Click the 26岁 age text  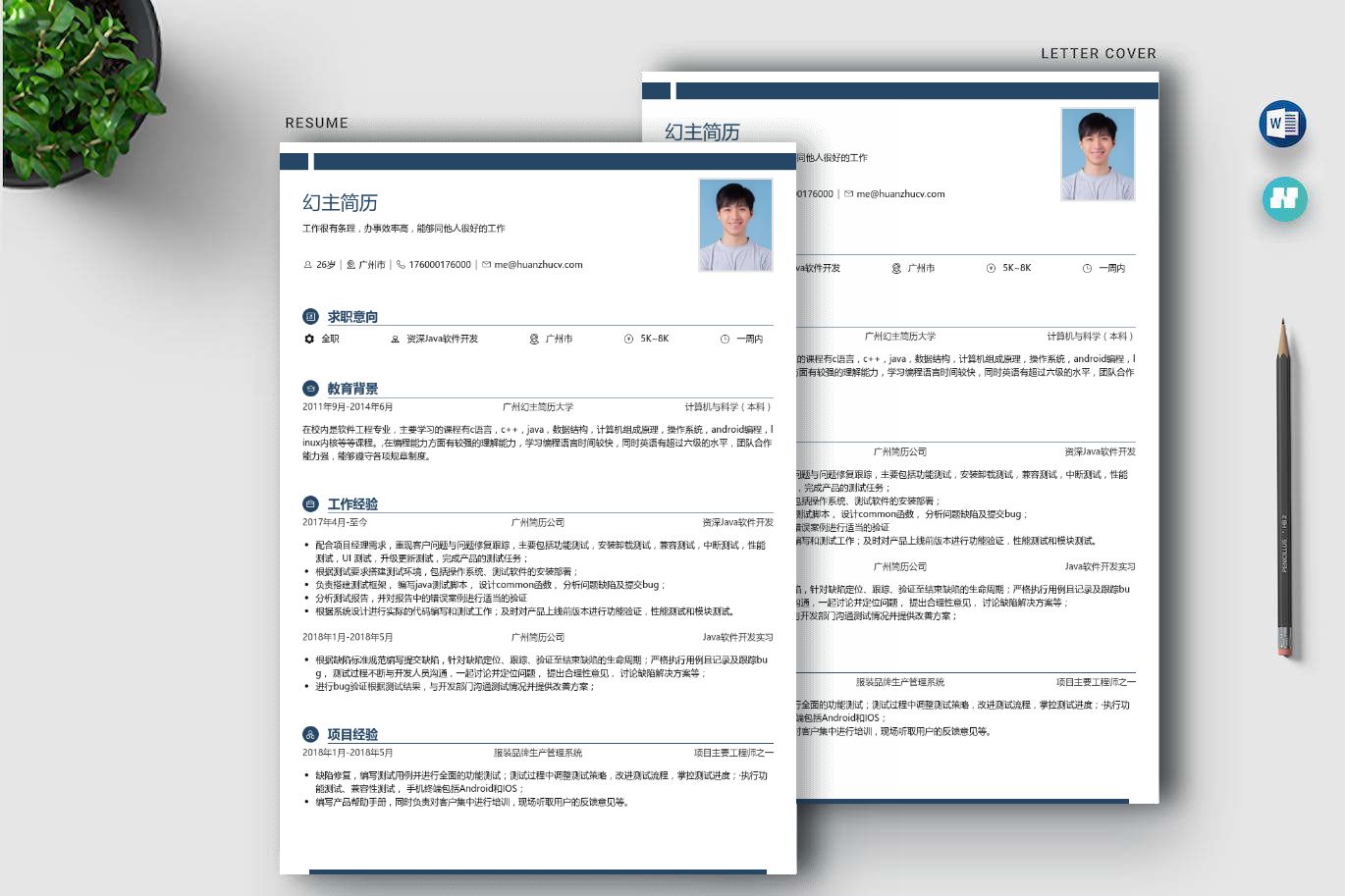point(326,265)
